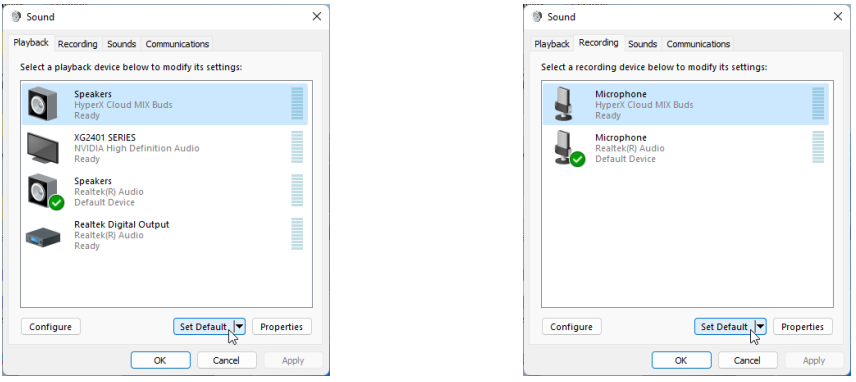Click active Recording tab in right window
Screen dimensions: 856x382
tap(598, 43)
